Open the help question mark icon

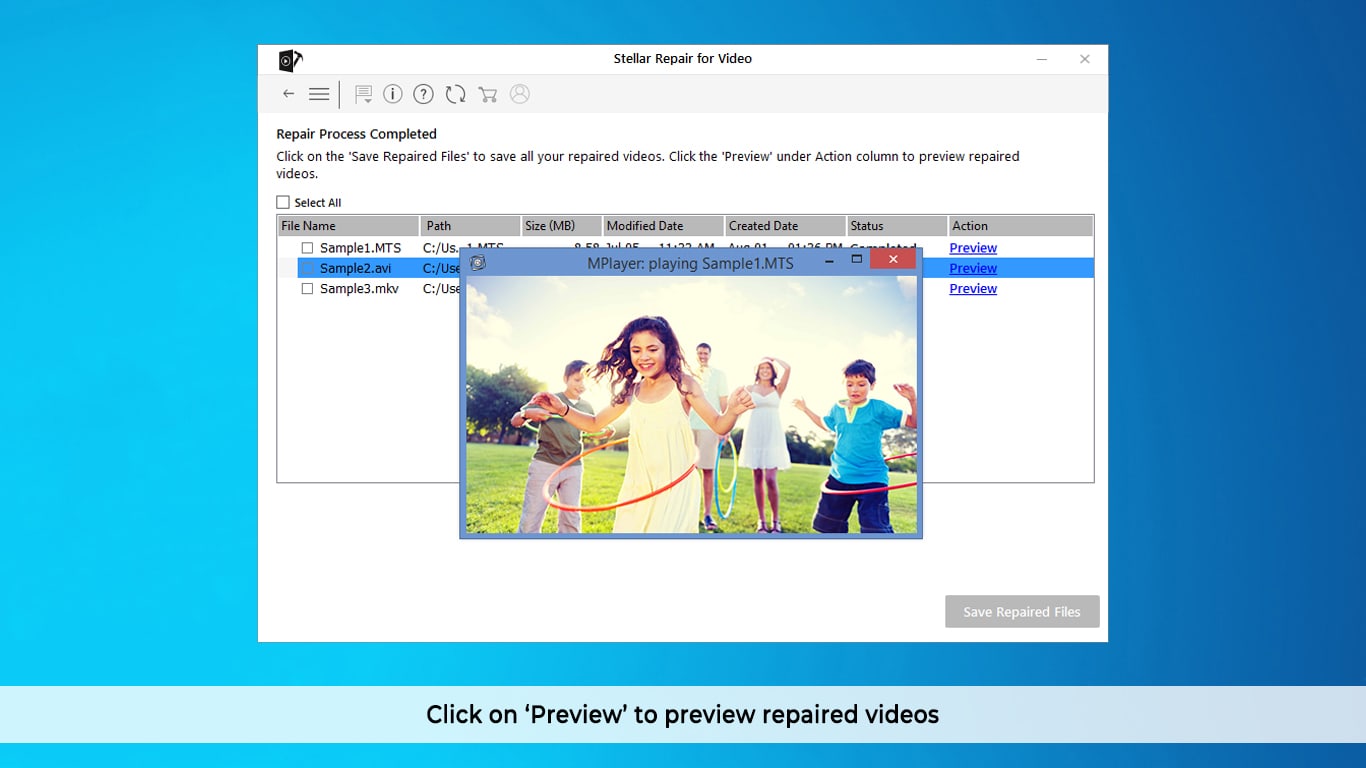424,94
